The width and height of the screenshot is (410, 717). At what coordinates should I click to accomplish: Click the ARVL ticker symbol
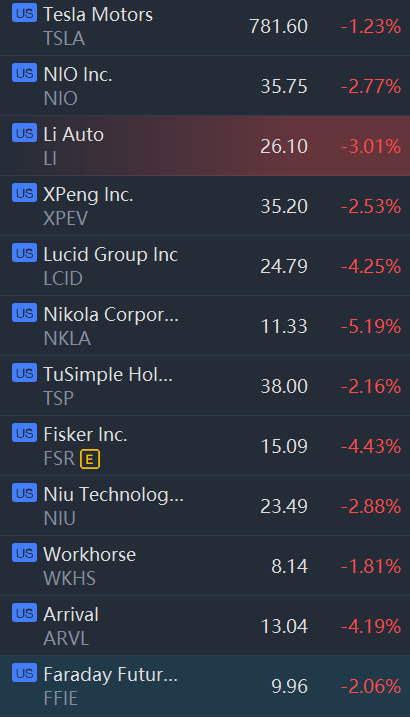click(x=66, y=638)
